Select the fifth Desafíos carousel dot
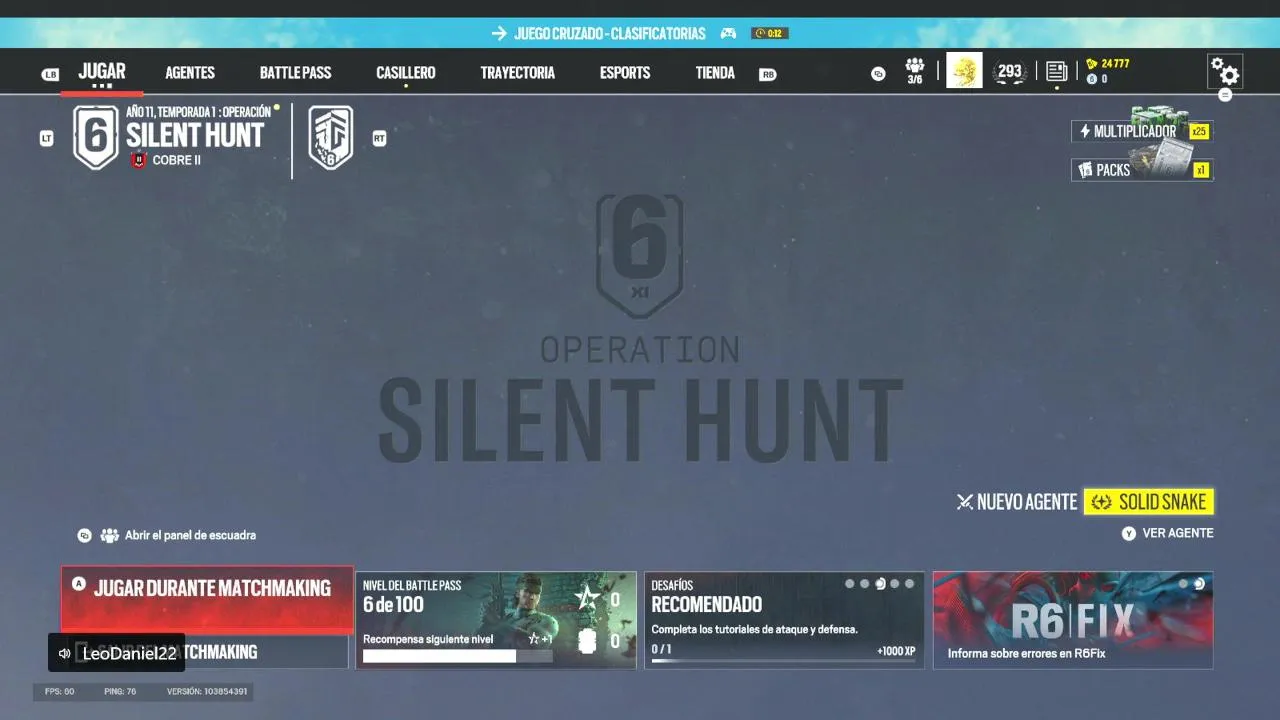Viewport: 1280px width, 720px height. 909,584
